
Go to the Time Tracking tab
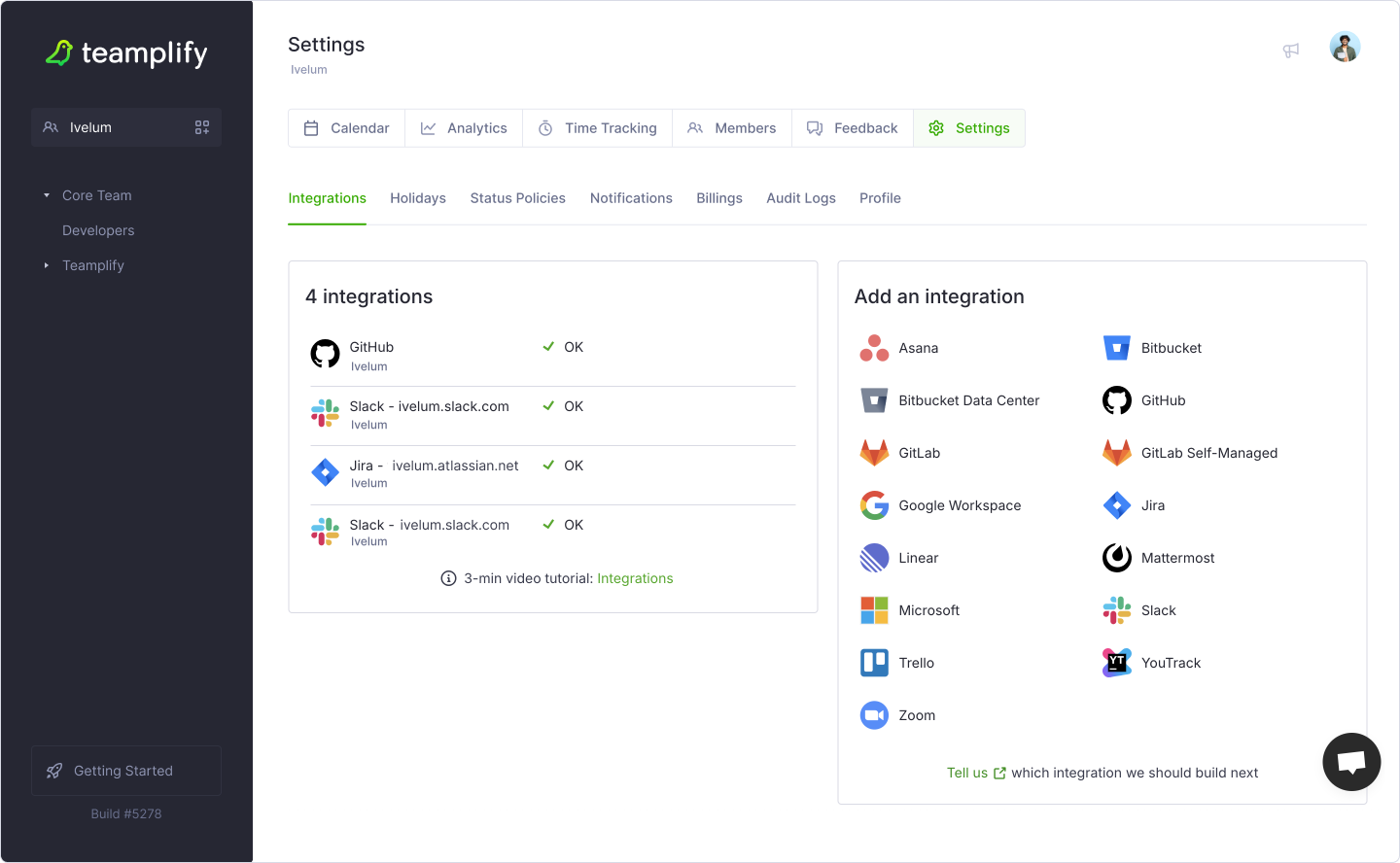[x=597, y=128]
